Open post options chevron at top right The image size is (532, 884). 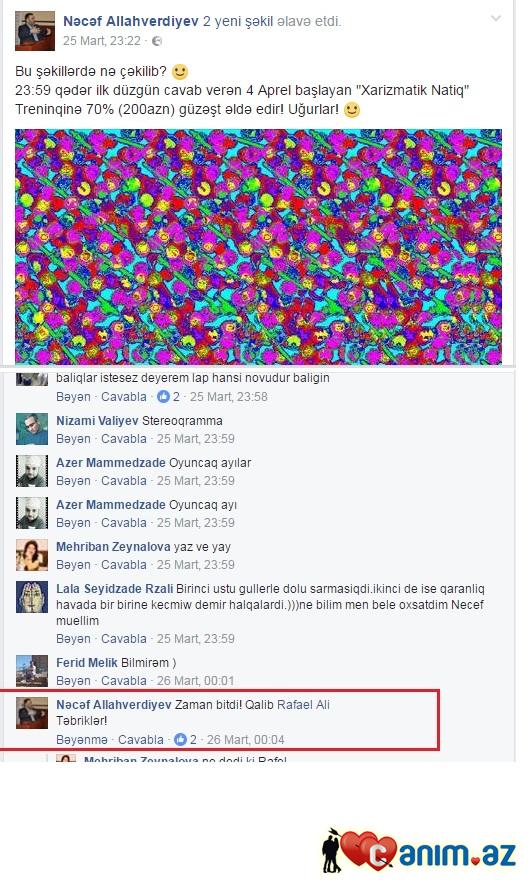pyautogui.click(x=495, y=19)
